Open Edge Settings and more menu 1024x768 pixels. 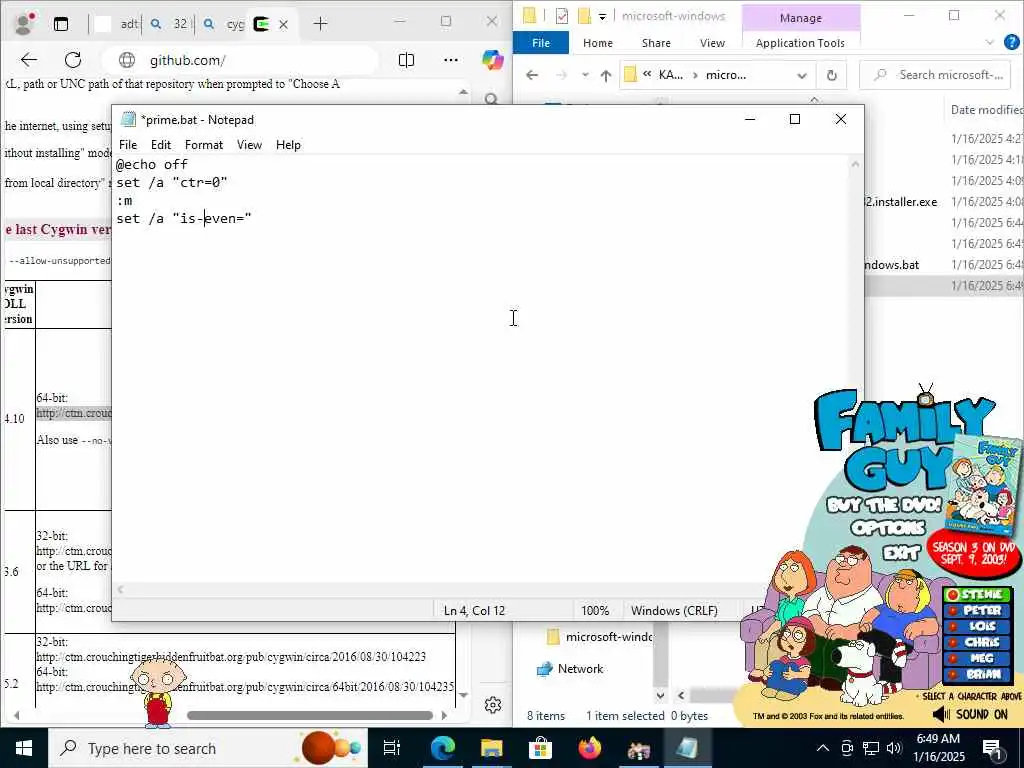[x=451, y=60]
